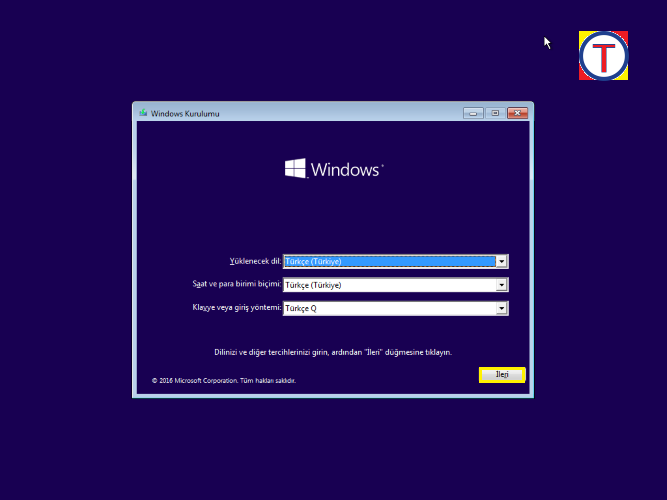Open the Klavye veya giriş yöntemi arrow
The height and width of the screenshot is (500, 667).
502,308
